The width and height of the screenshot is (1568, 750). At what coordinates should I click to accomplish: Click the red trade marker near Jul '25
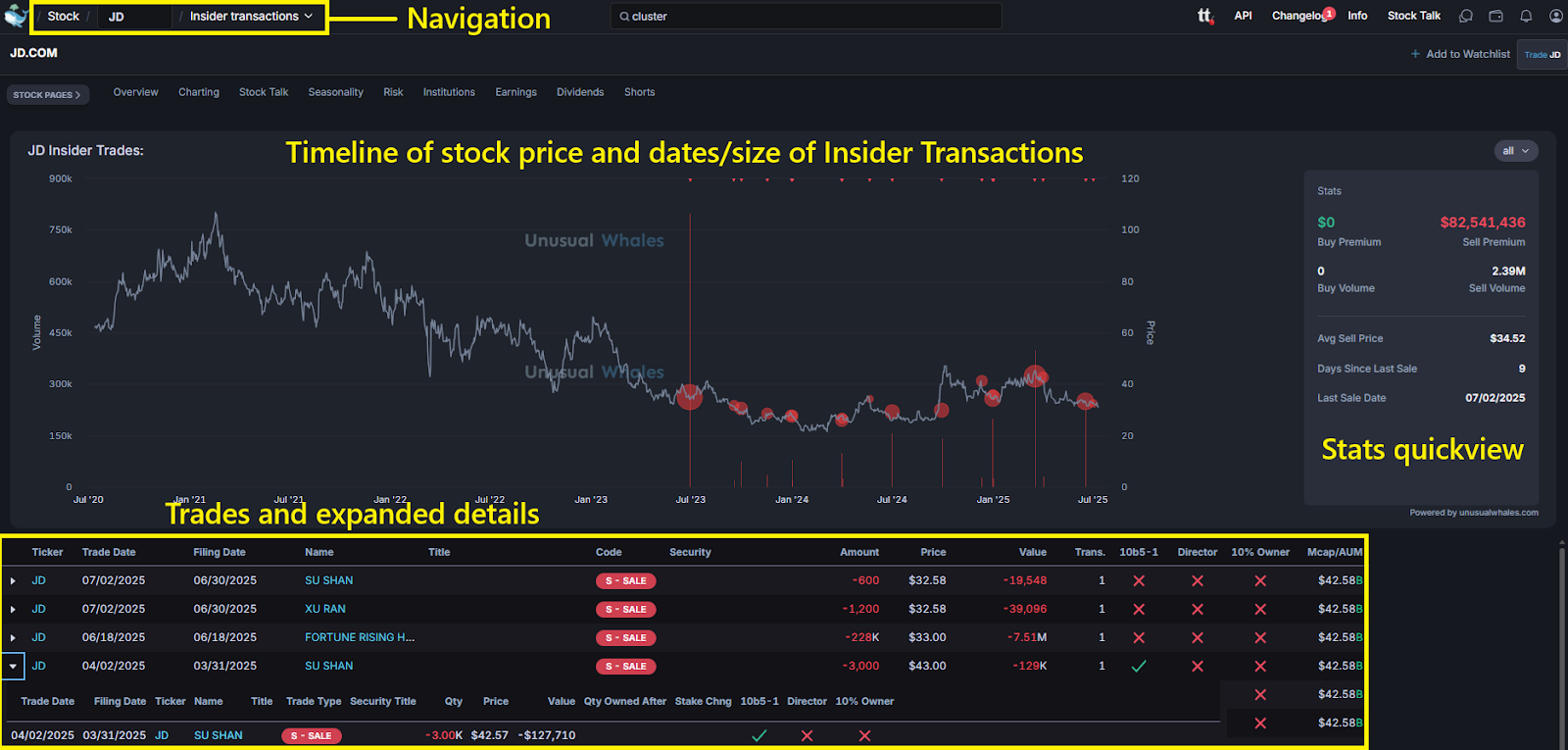tap(1085, 401)
